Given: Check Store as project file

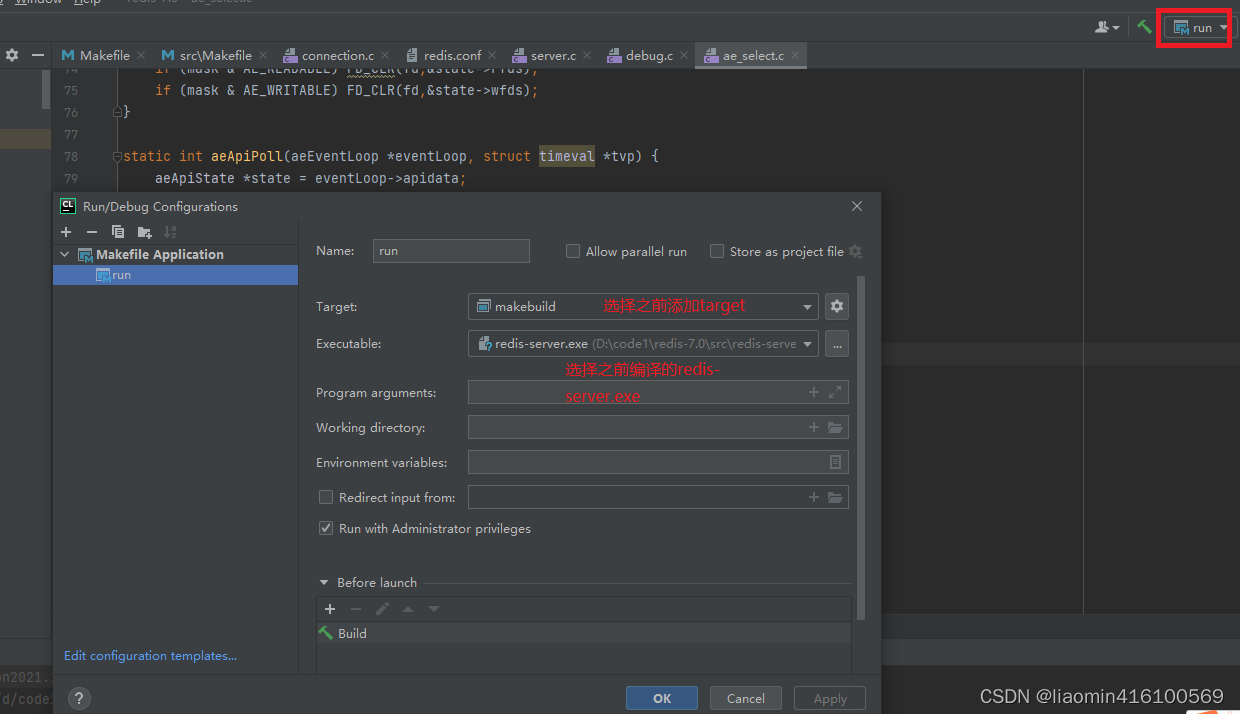Looking at the screenshot, I should (717, 252).
